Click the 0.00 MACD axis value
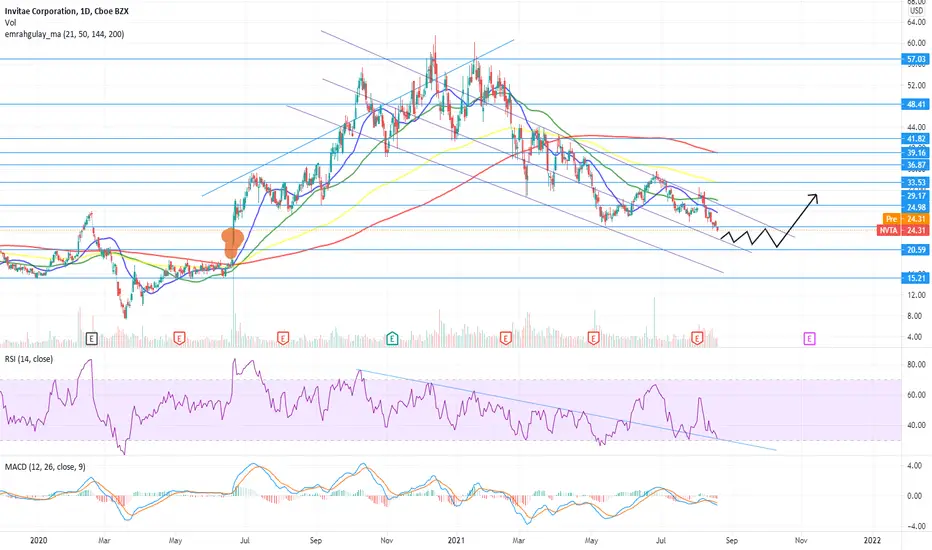 pyautogui.click(x=917, y=496)
